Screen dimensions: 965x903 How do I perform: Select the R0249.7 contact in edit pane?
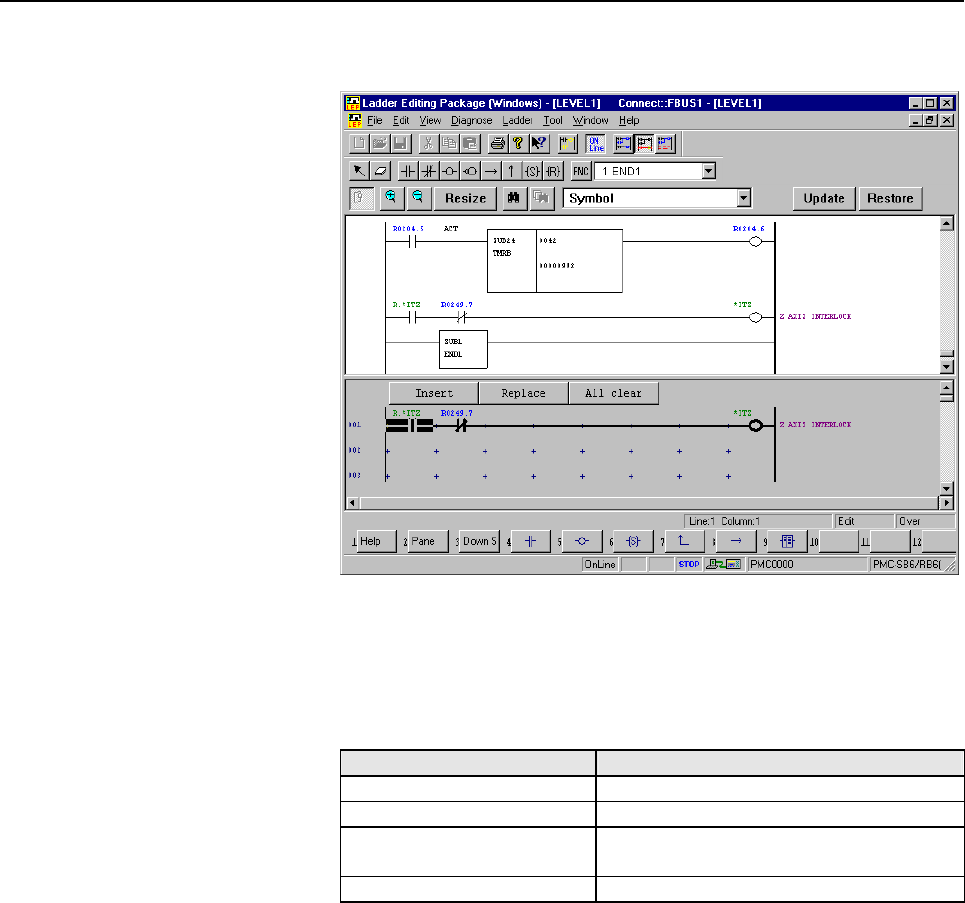tap(461, 425)
